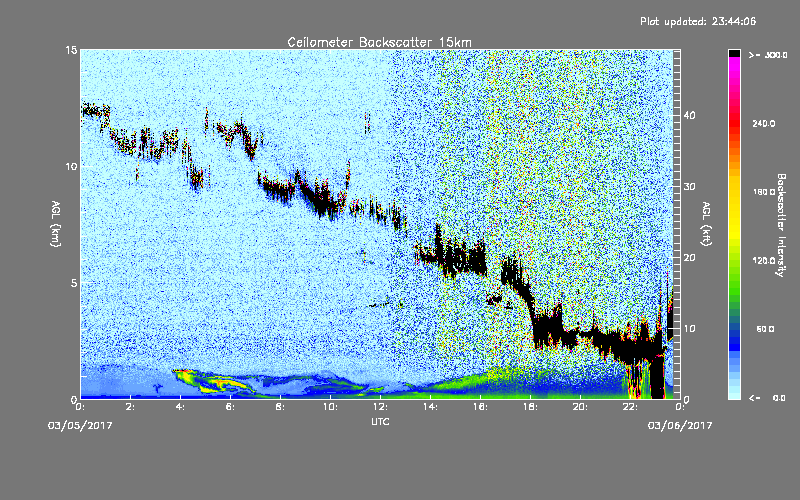Image resolution: width=800 pixels, height=500 pixels.
Task: Click the '4:' hour tick label
Action: (x=181, y=407)
